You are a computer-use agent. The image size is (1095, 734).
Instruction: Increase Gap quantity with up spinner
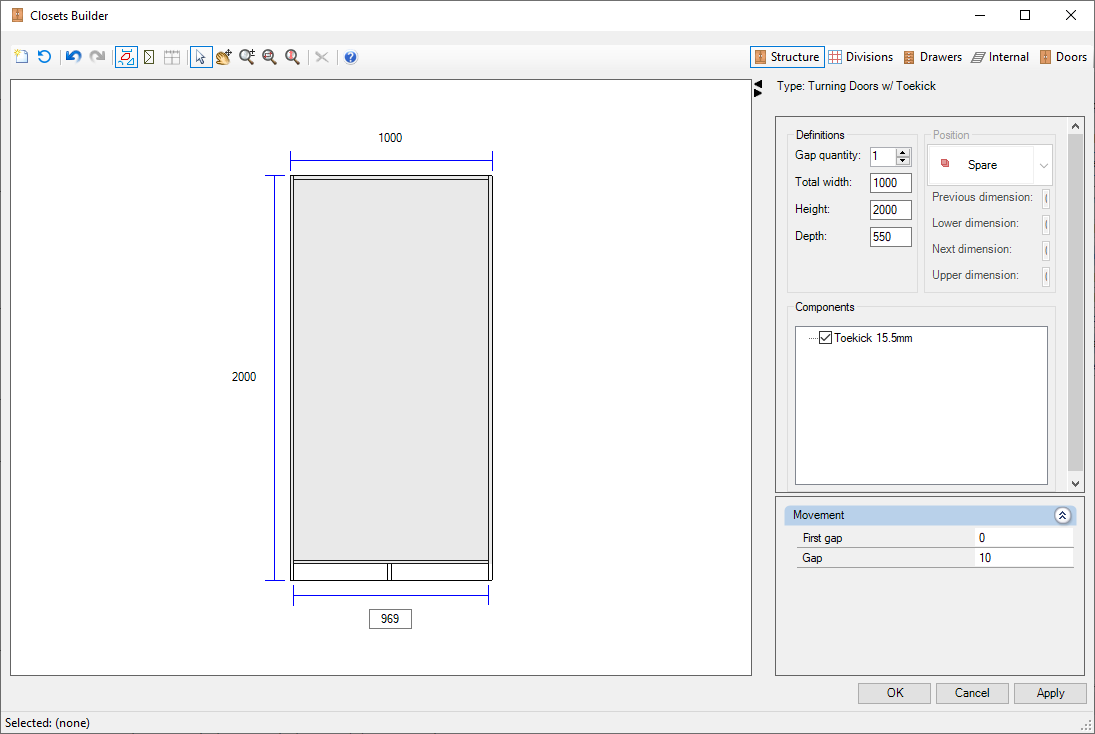point(903,152)
